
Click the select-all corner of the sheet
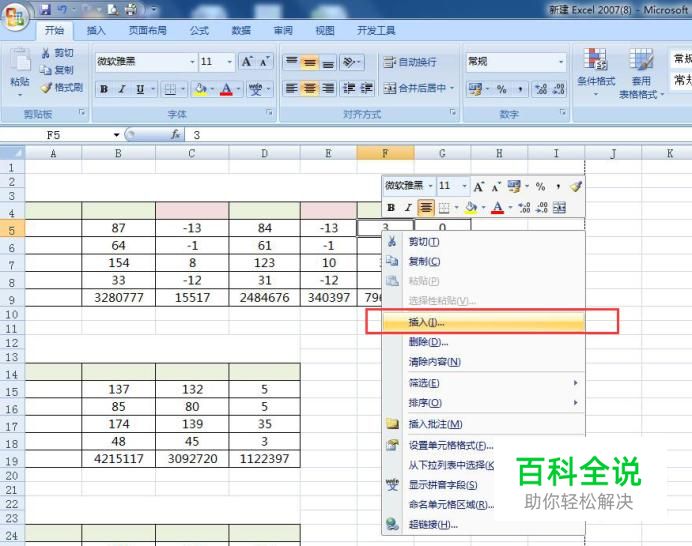tap(12, 153)
